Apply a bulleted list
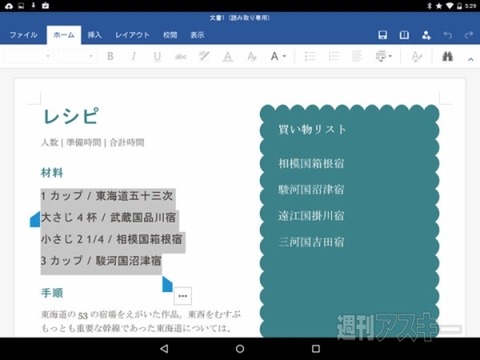This screenshot has width=480, height=360. click(x=310, y=56)
